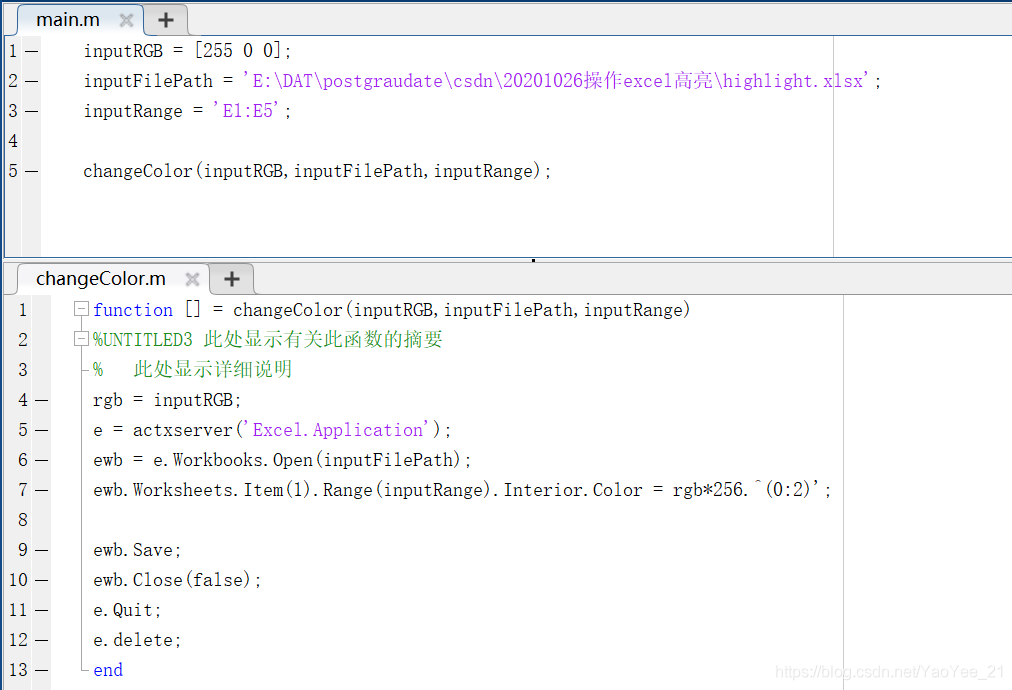Set breakpoint on changeColor.m line 13
Viewport: 1012px width, 690px height.
(x=42, y=671)
